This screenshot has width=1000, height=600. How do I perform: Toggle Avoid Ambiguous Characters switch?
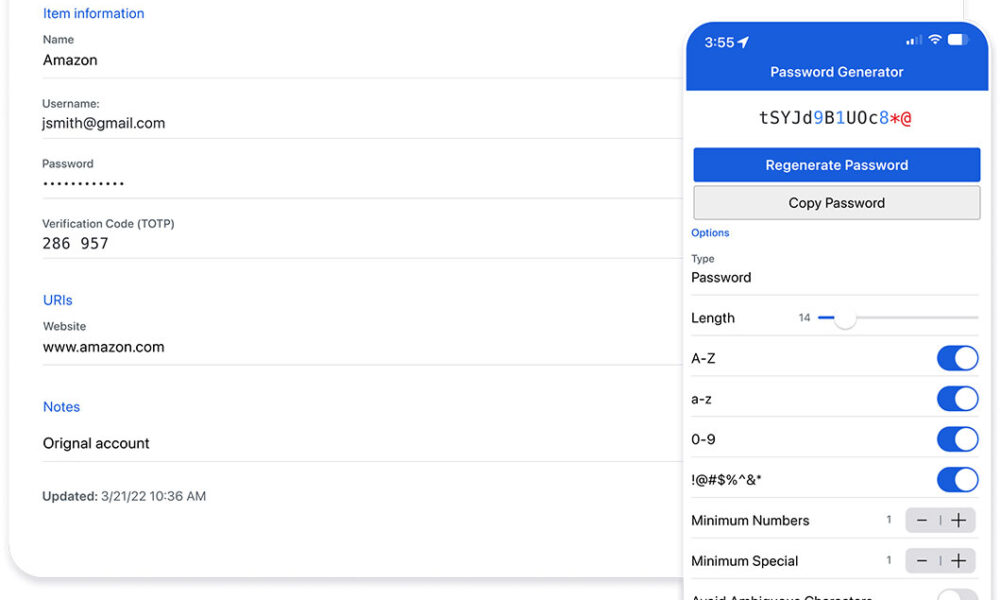pyautogui.click(x=957, y=595)
